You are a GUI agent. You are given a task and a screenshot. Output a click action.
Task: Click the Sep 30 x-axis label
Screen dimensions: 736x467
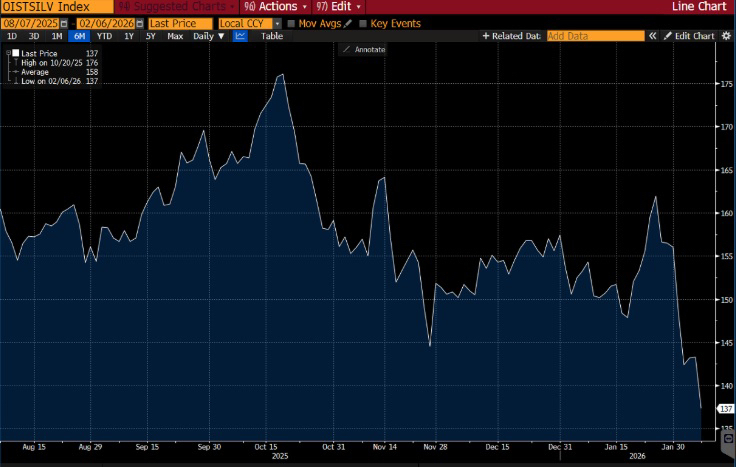pos(209,447)
